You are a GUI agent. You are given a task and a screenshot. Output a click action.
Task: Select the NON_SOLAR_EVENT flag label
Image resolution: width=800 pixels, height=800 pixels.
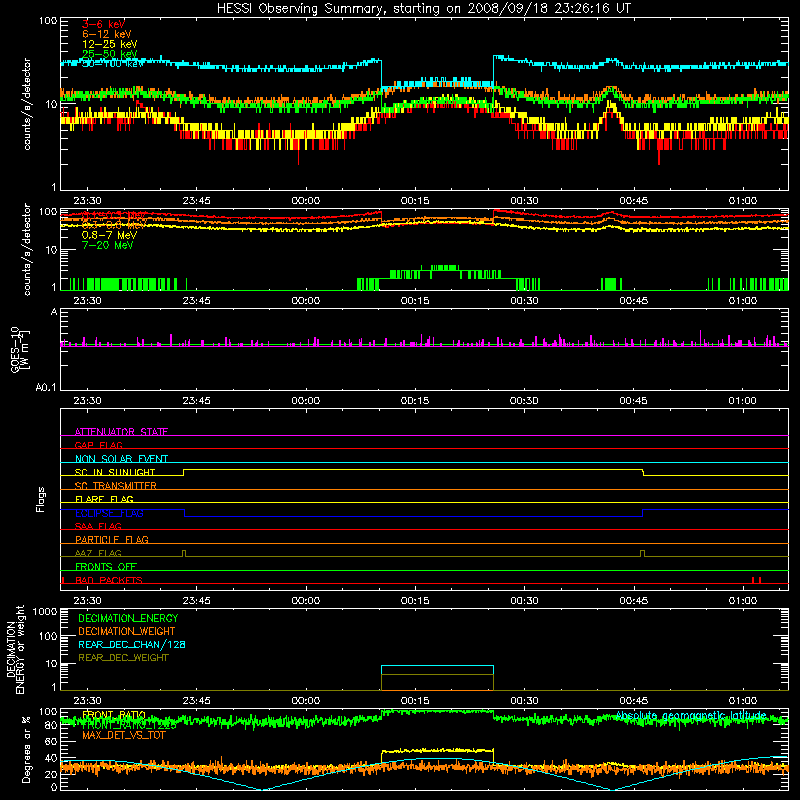pos(121,459)
